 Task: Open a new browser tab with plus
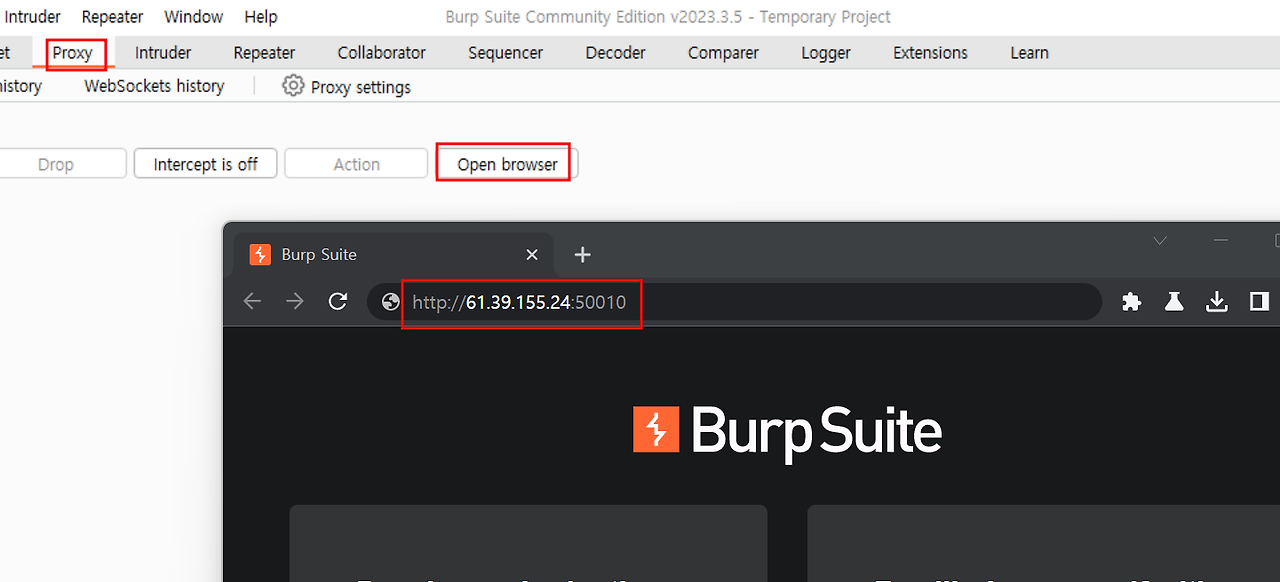[x=582, y=255]
